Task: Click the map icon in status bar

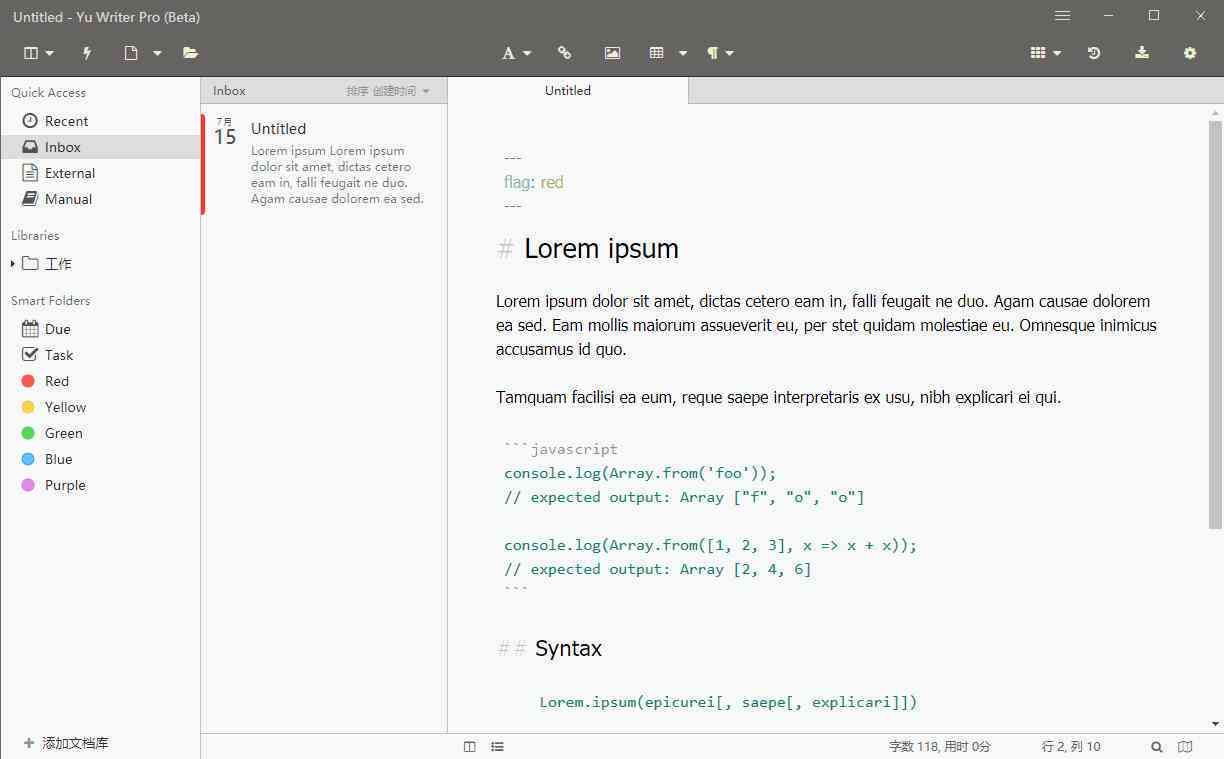Action: (1185, 747)
